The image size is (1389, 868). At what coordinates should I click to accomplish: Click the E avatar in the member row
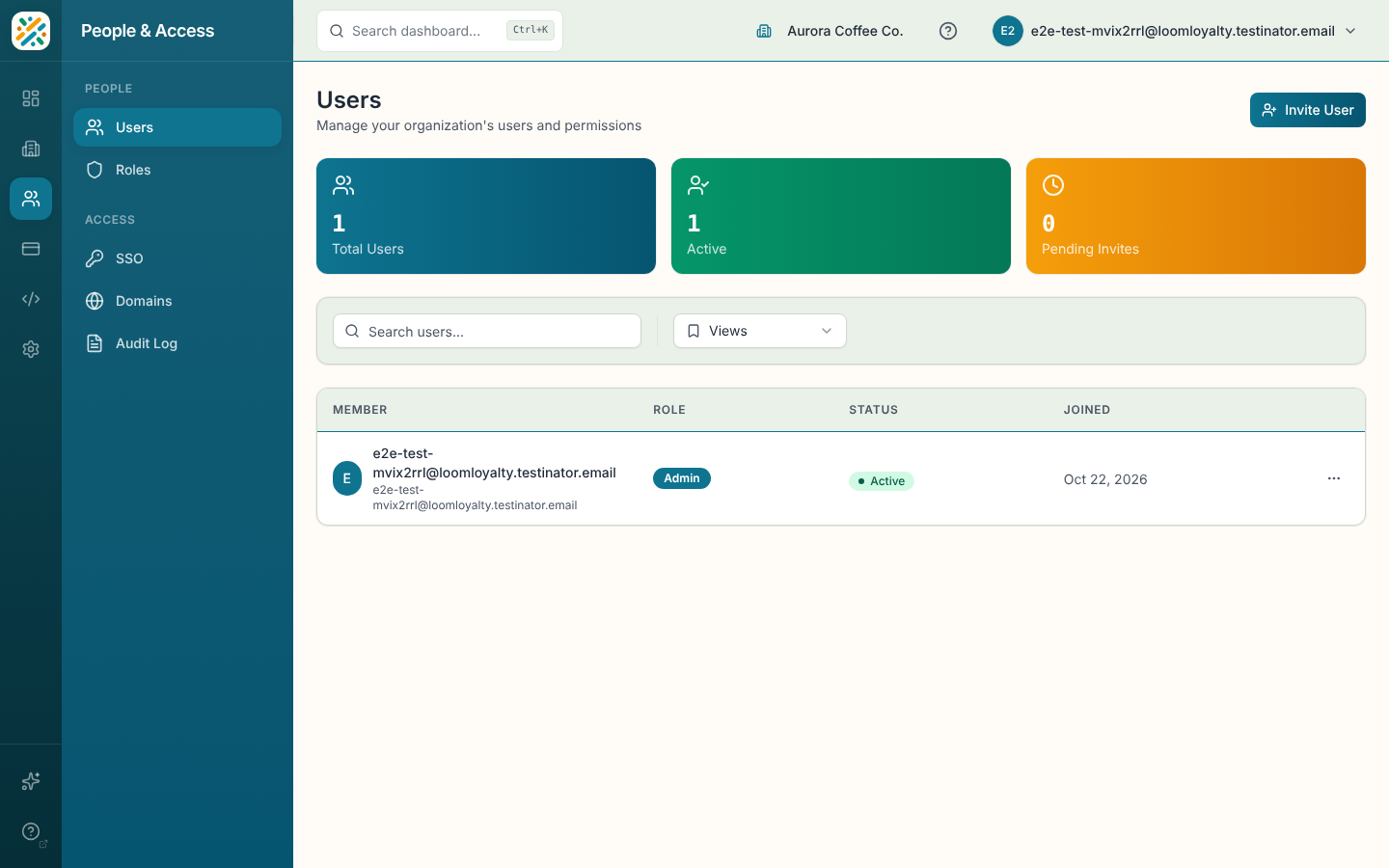347,478
